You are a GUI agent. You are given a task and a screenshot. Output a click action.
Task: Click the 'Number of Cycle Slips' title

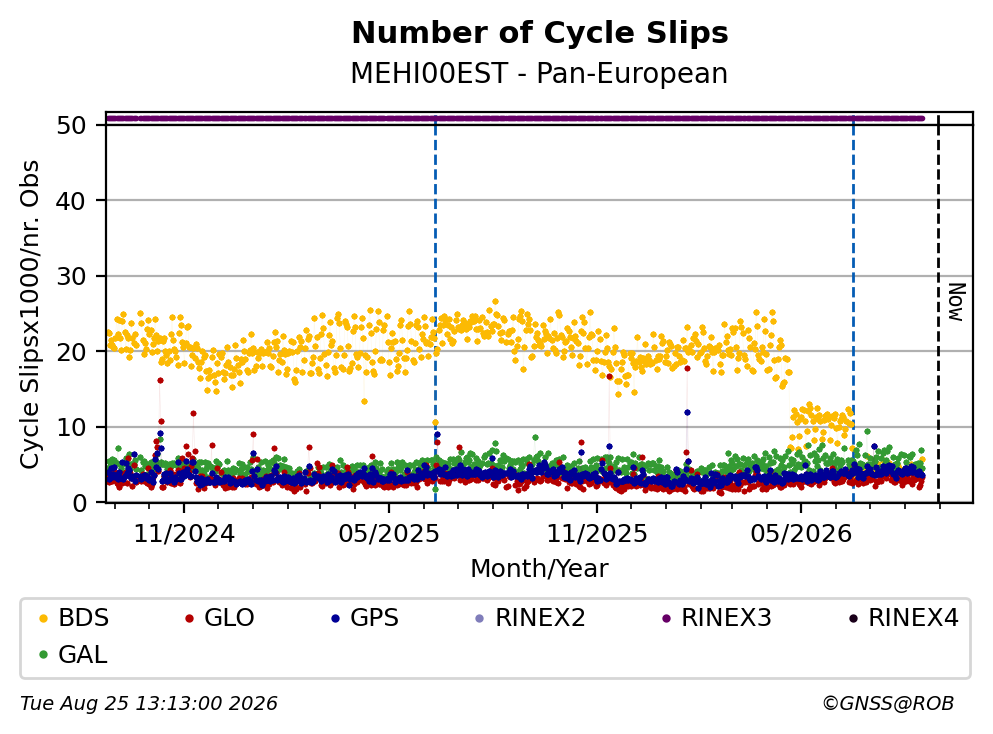pos(540,33)
